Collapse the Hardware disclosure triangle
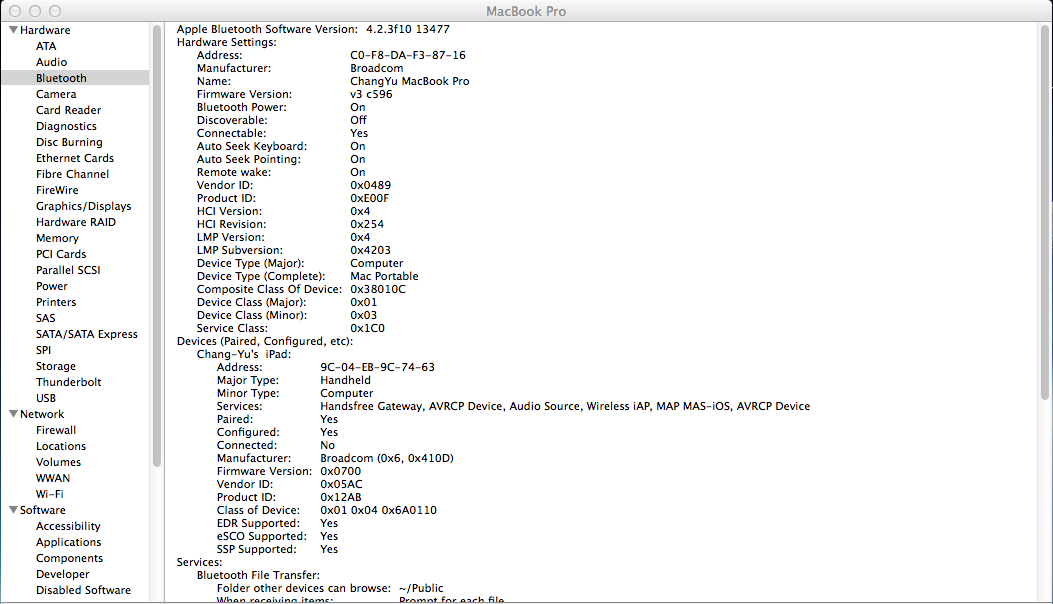The image size is (1053, 604). [13, 30]
